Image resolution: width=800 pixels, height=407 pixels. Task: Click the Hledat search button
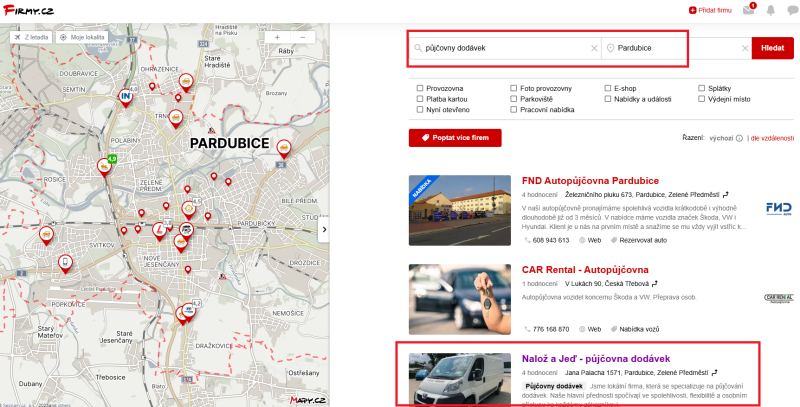(x=772, y=48)
